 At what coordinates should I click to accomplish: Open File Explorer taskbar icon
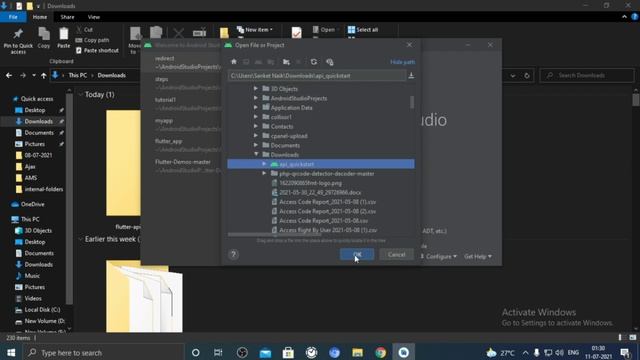(358, 352)
